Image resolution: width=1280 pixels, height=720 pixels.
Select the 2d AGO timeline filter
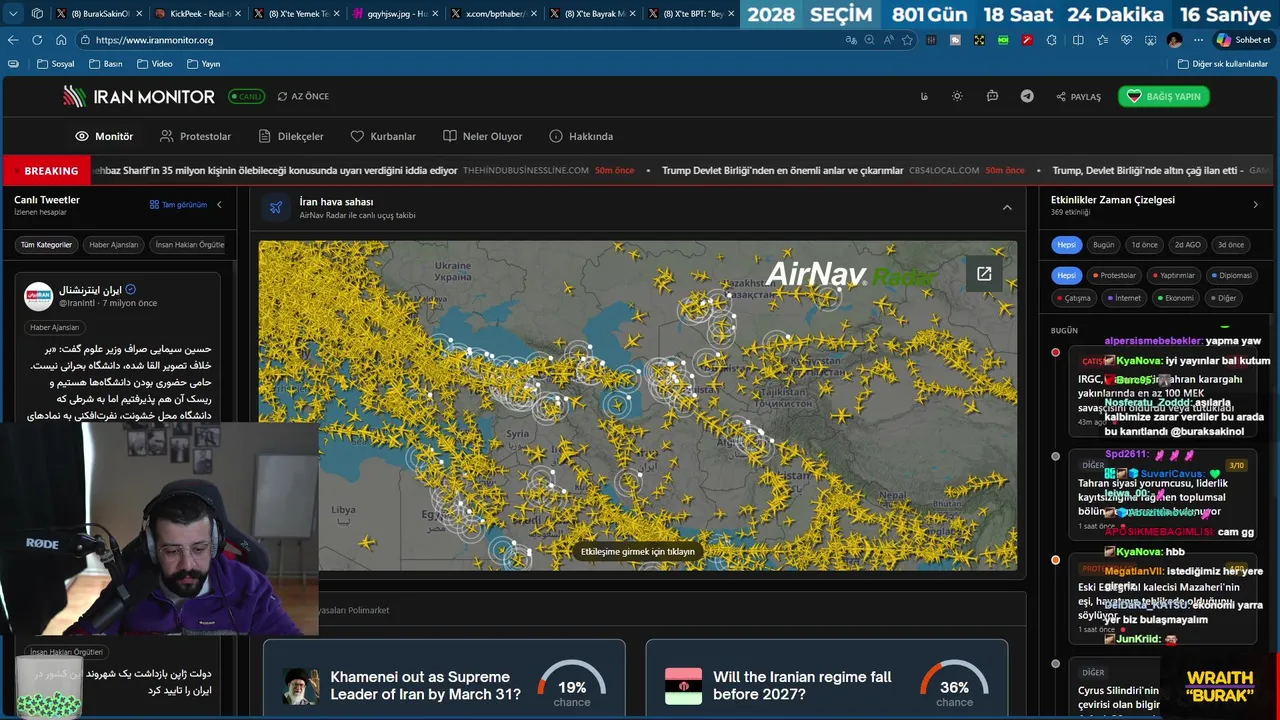click(x=1188, y=245)
